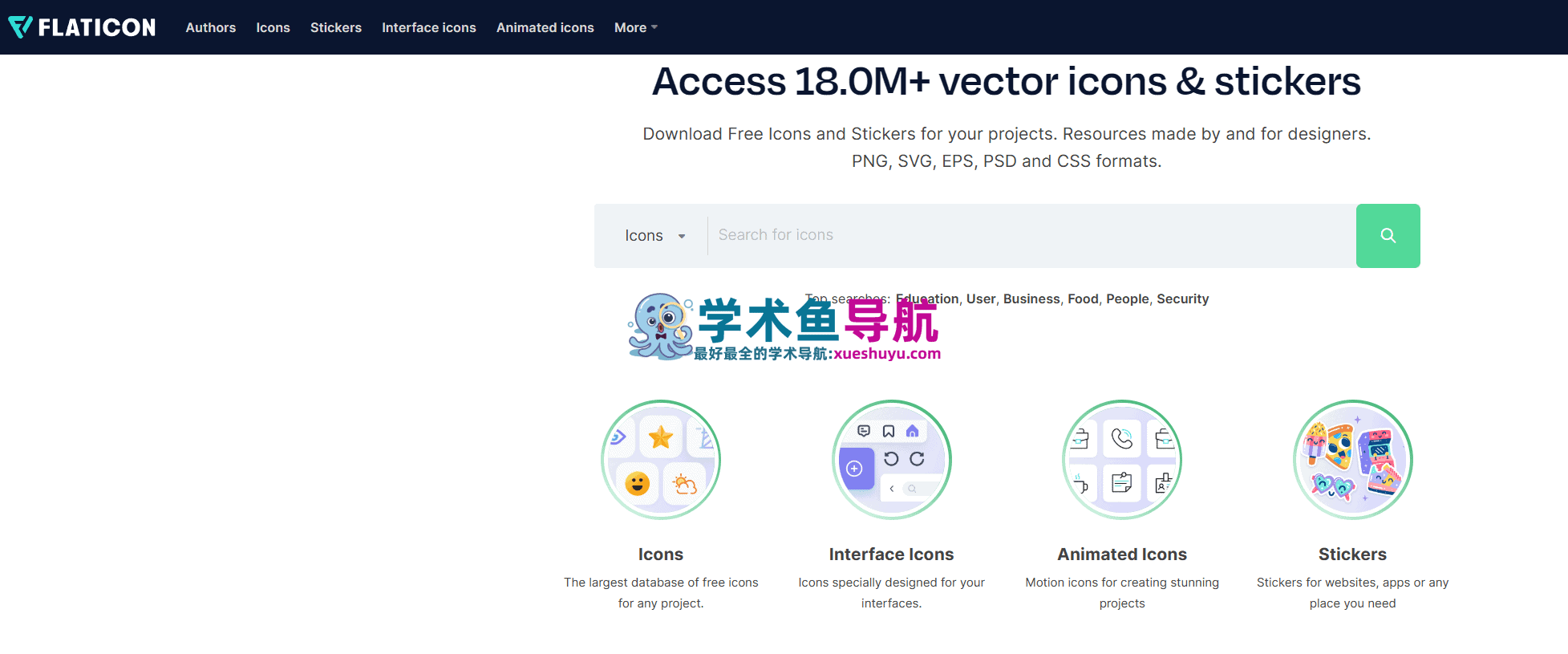The width and height of the screenshot is (1568, 654).
Task: Click the Icons category heading
Action: coord(661,554)
